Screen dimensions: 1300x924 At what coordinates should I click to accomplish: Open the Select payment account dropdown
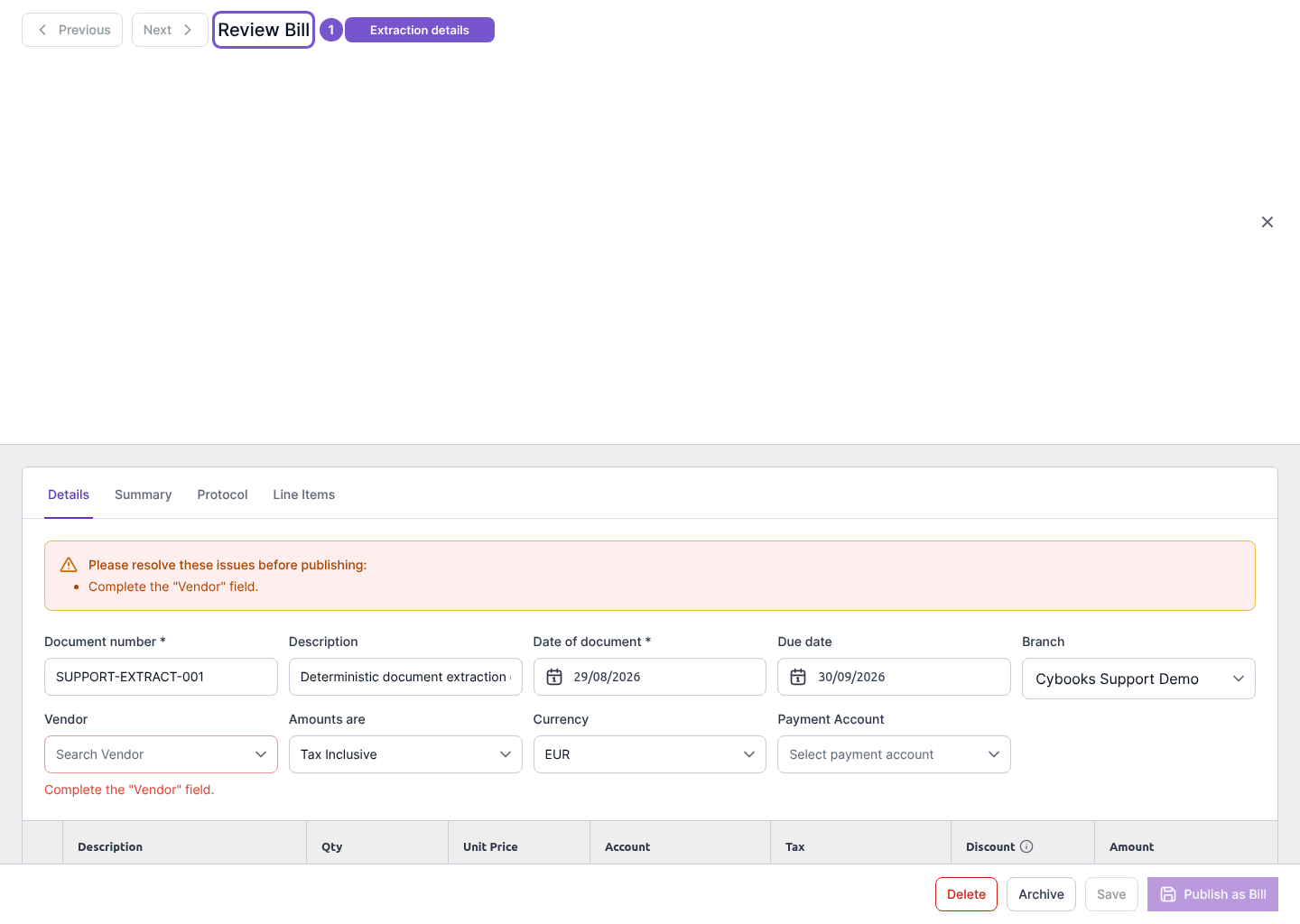coord(894,754)
